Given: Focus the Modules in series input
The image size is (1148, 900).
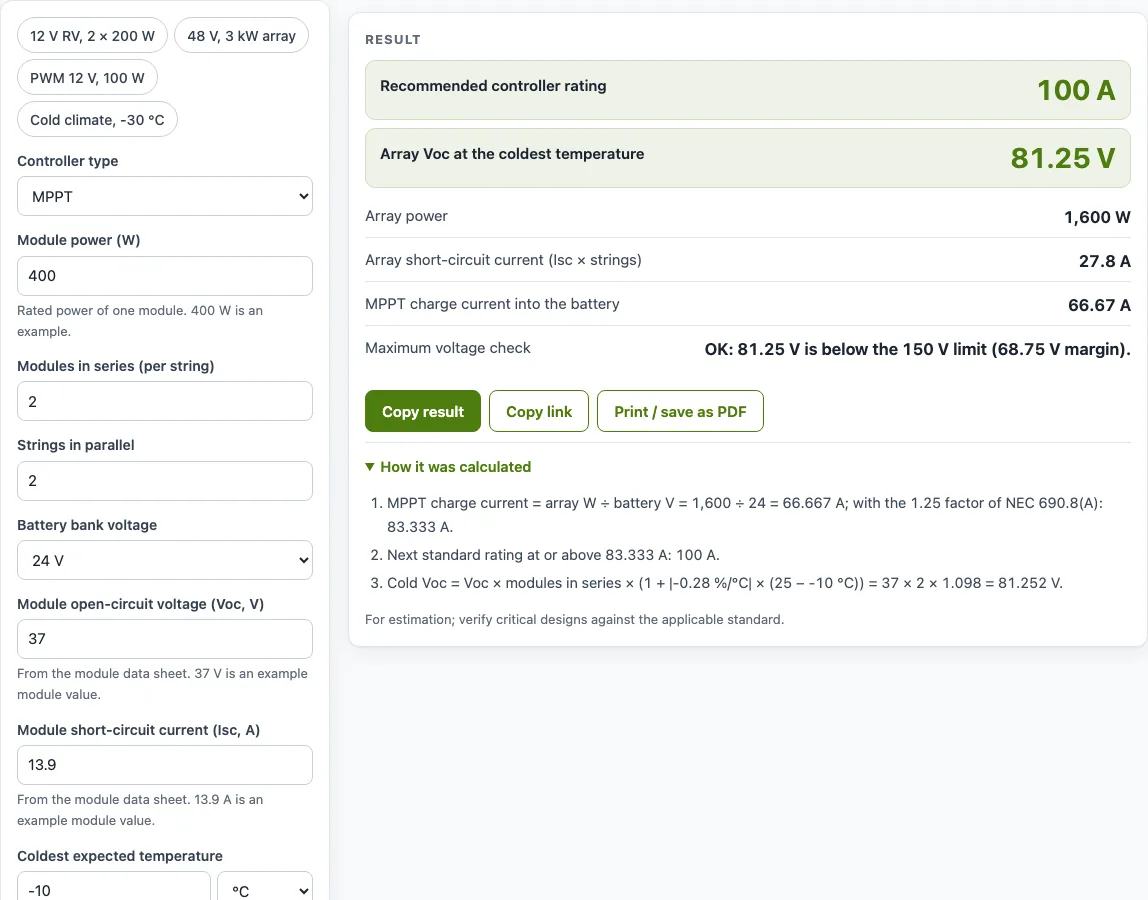Looking at the screenshot, I should [165, 401].
